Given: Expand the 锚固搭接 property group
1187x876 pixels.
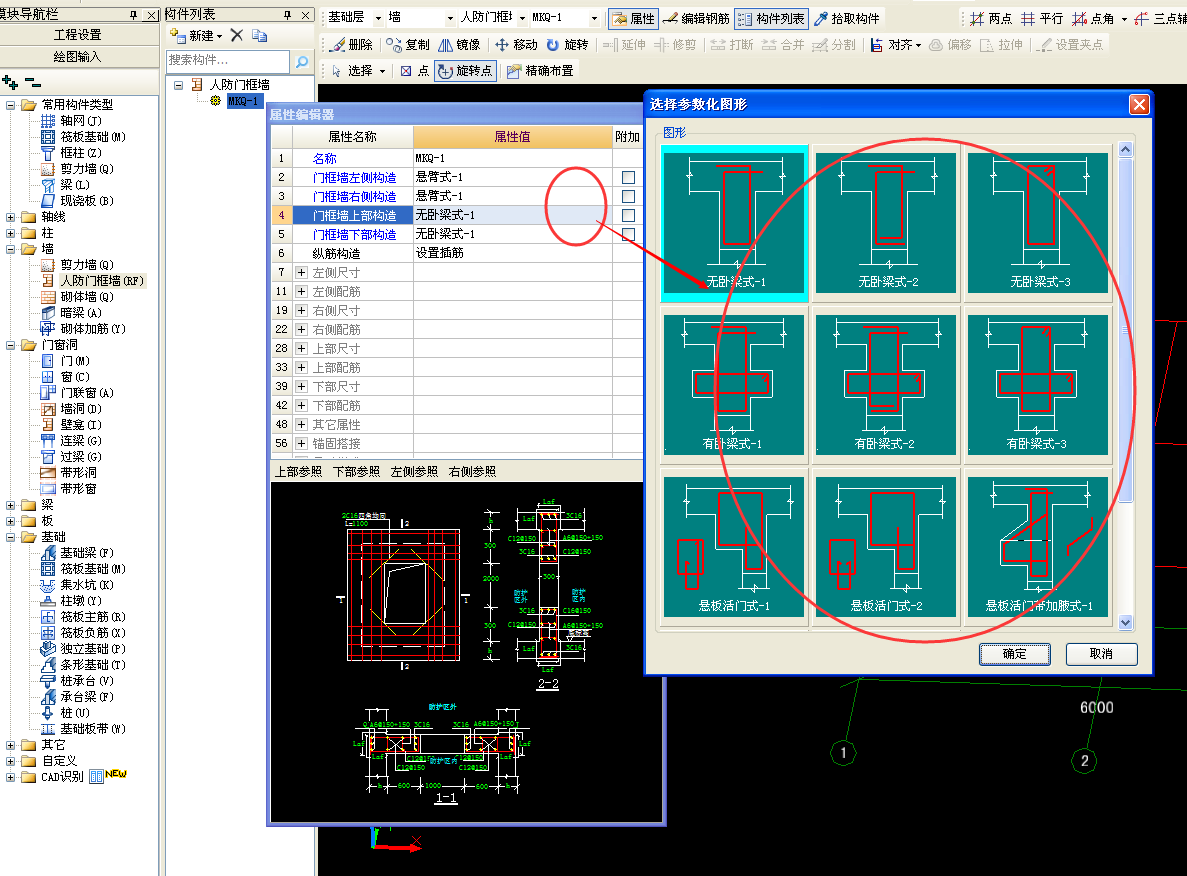Looking at the screenshot, I should pyautogui.click(x=301, y=443).
